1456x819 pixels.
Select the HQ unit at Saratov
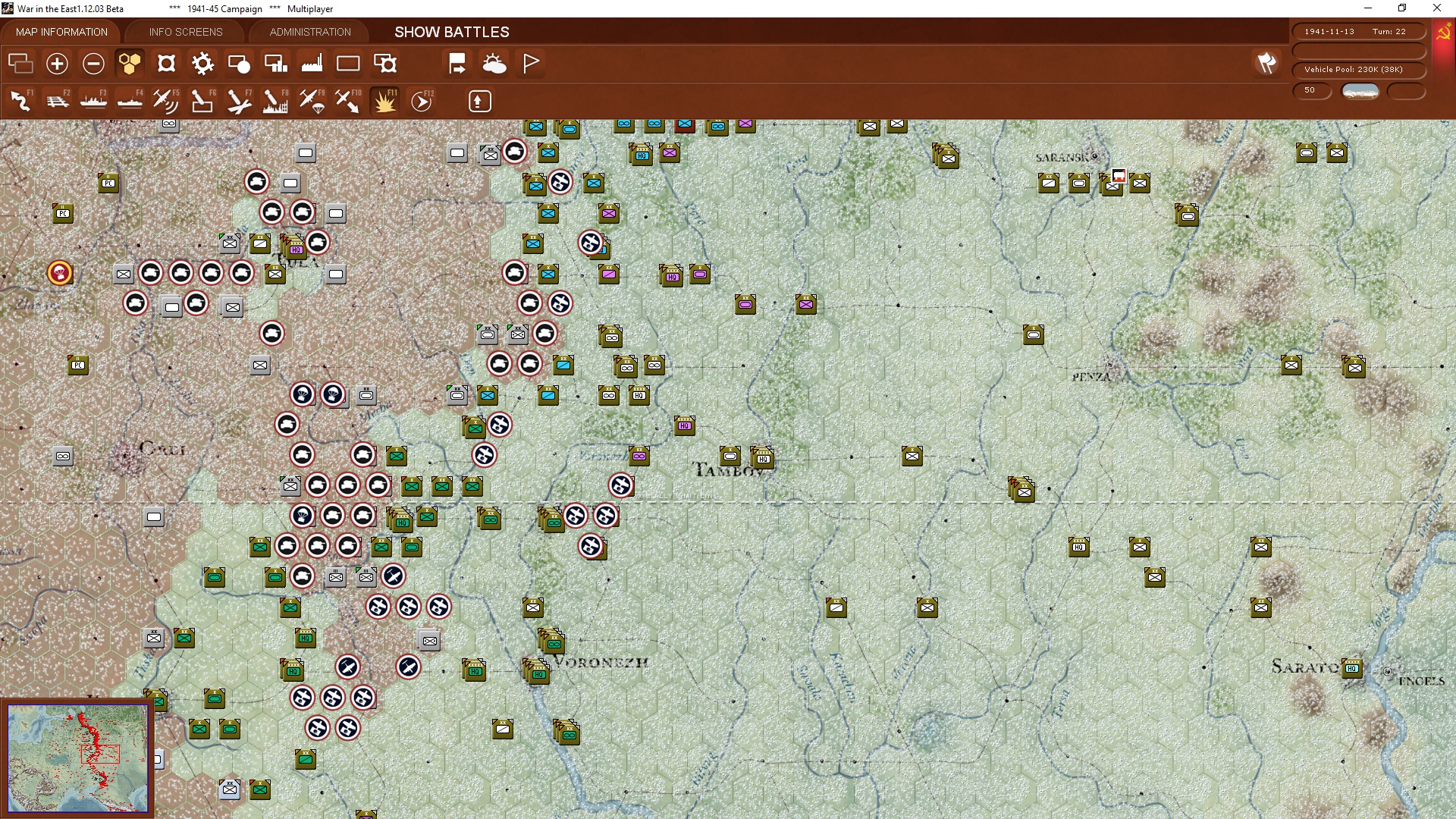pyautogui.click(x=1352, y=668)
